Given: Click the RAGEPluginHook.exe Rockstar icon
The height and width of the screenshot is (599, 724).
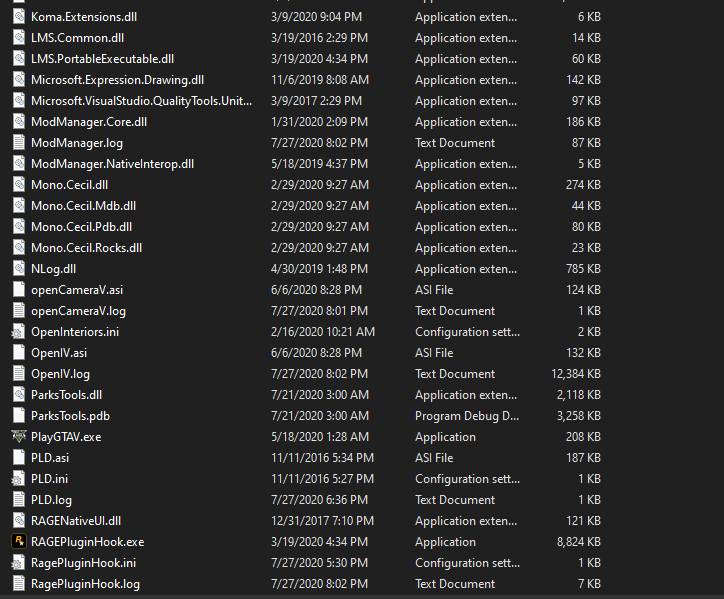Looking at the screenshot, I should point(19,542).
